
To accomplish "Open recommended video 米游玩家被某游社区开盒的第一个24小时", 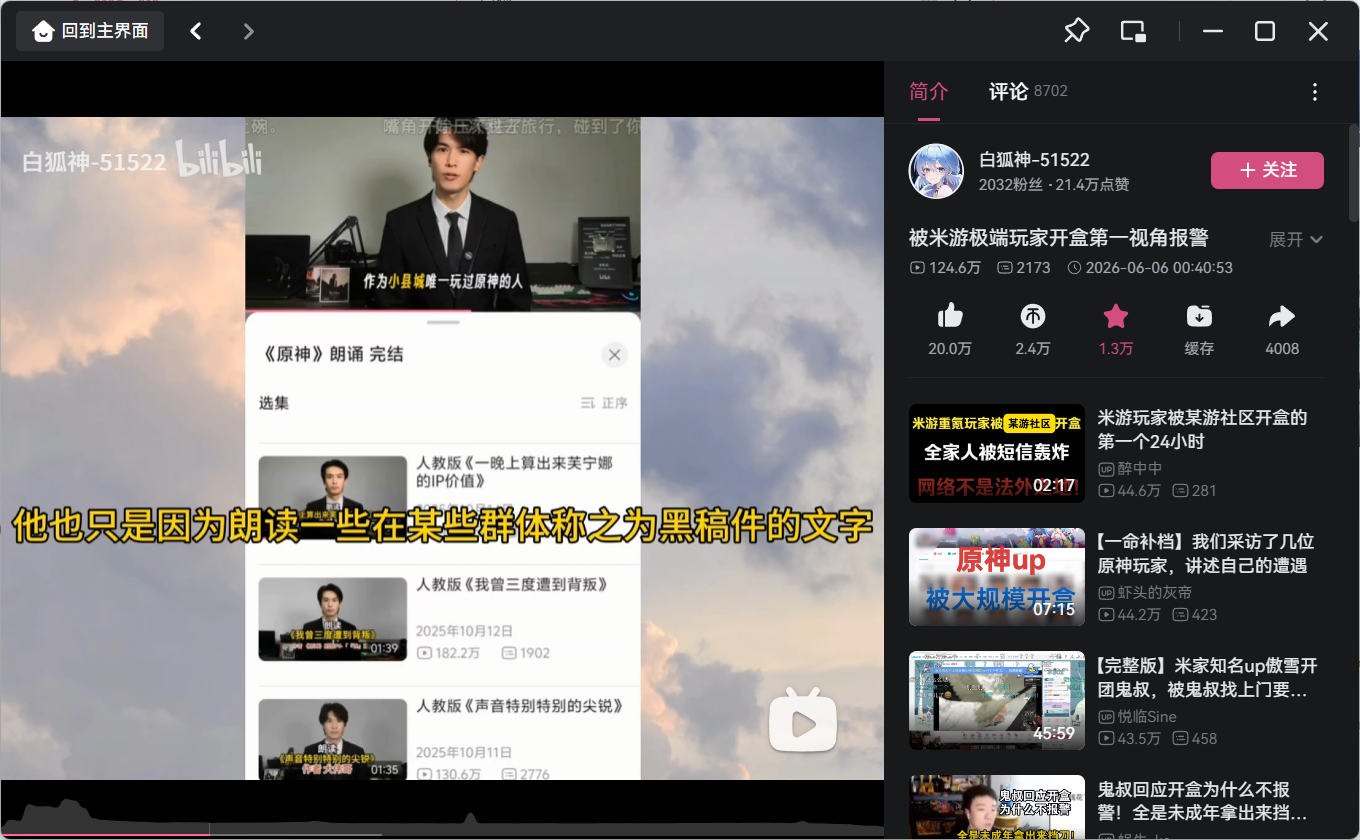I will (x=1202, y=429).
